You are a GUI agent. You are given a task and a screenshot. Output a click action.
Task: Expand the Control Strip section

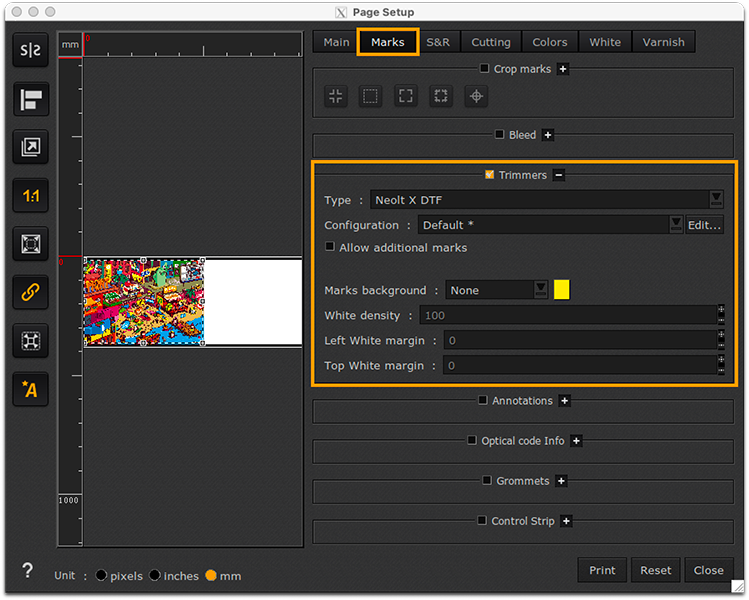(x=567, y=521)
